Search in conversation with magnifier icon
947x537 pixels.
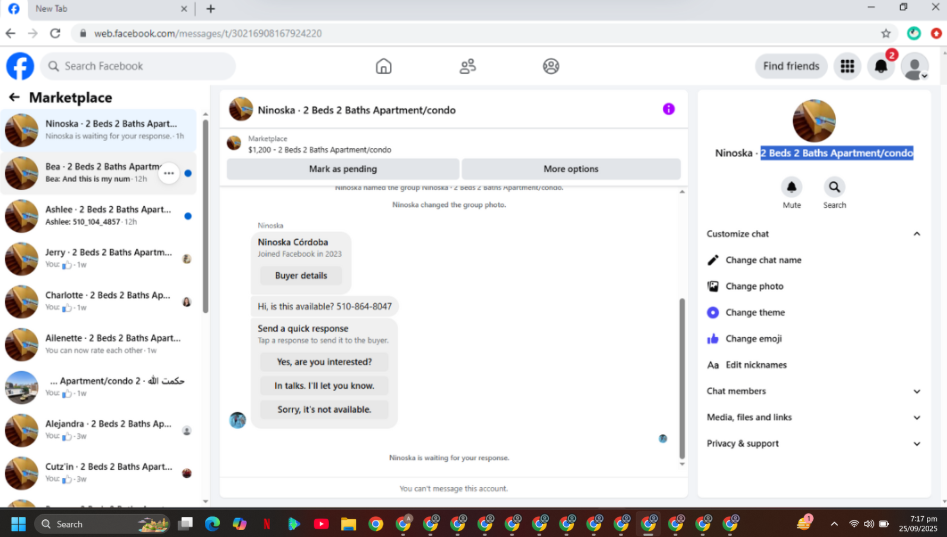pyautogui.click(x=834, y=187)
